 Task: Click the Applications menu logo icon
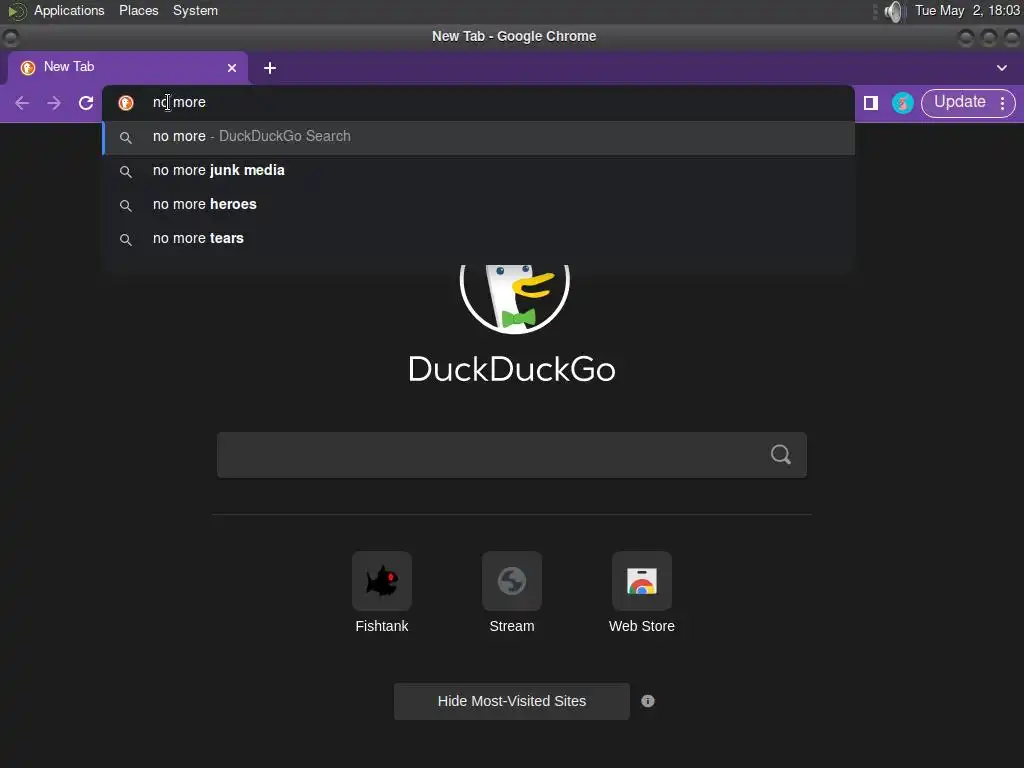coord(16,11)
